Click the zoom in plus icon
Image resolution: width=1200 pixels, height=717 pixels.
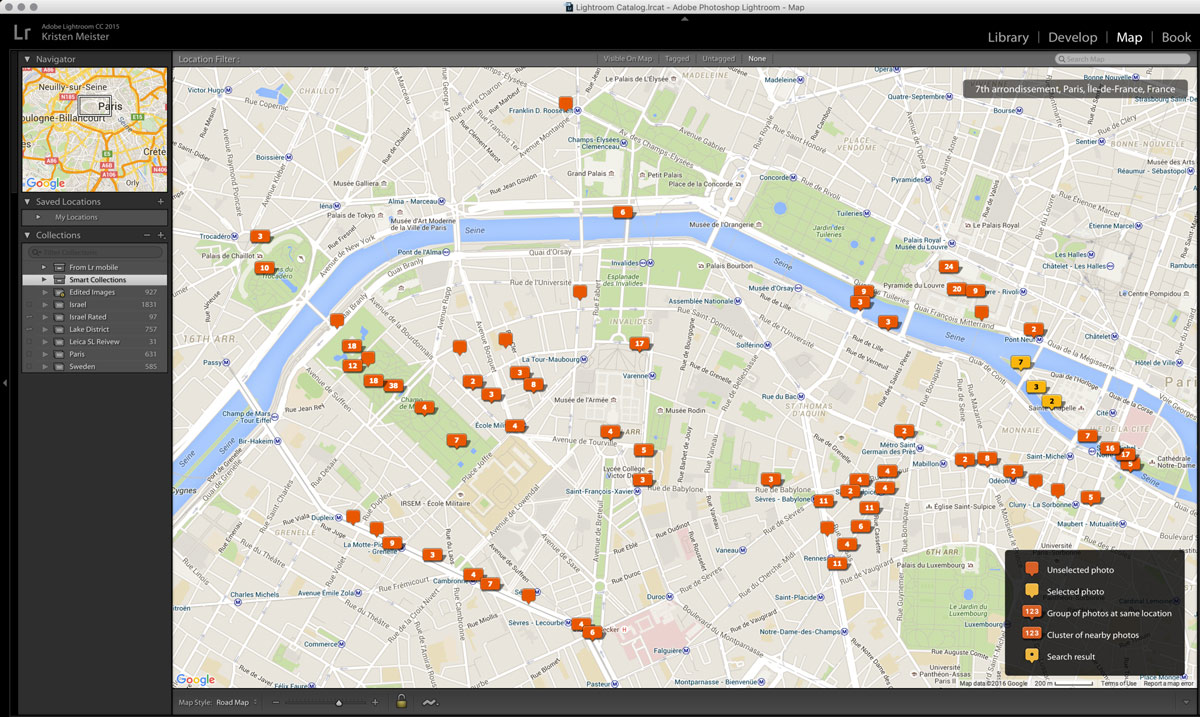point(375,702)
